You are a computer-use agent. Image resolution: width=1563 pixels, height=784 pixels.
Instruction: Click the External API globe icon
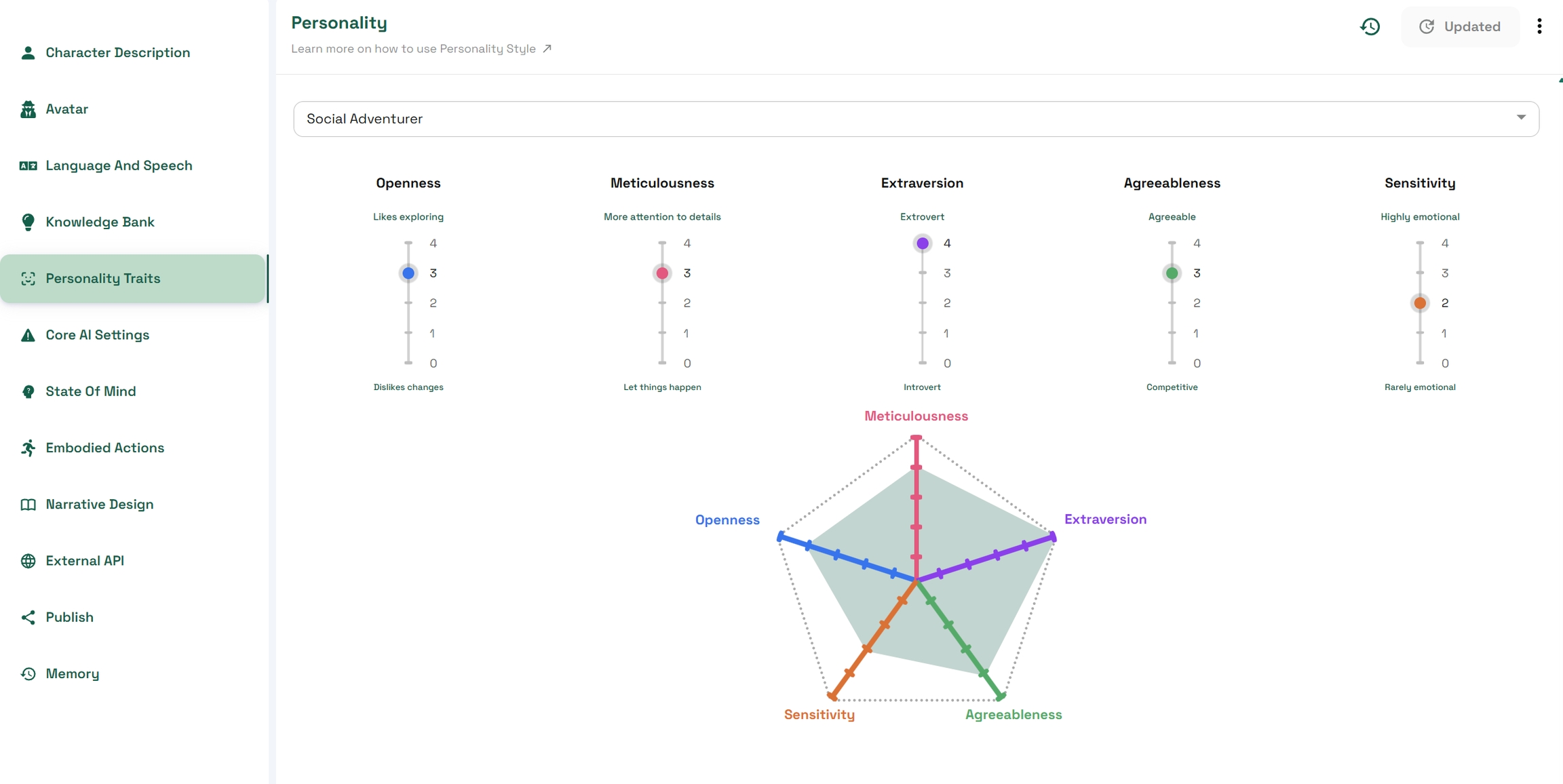pos(28,561)
